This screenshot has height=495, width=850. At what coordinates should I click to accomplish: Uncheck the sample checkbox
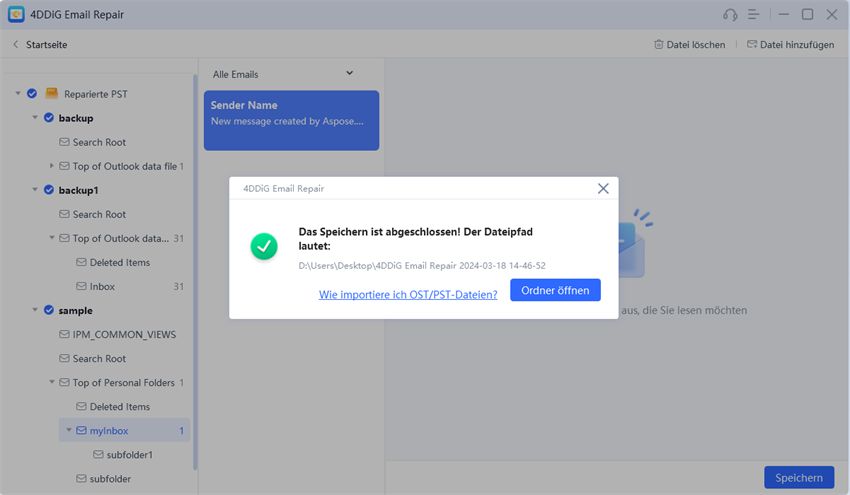tap(49, 310)
